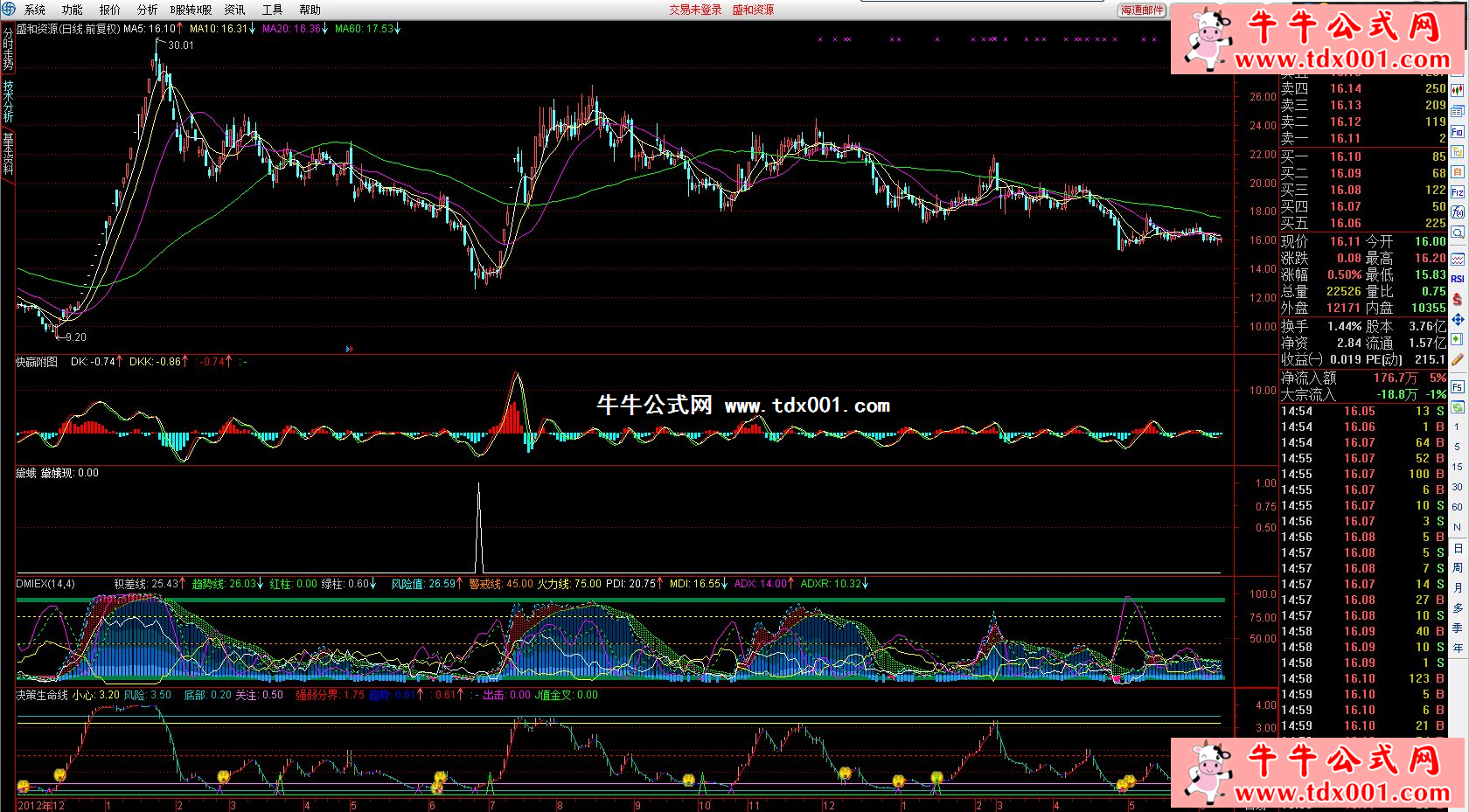Select the 15-minute period button
This screenshot has width=1469, height=812.
click(1458, 468)
